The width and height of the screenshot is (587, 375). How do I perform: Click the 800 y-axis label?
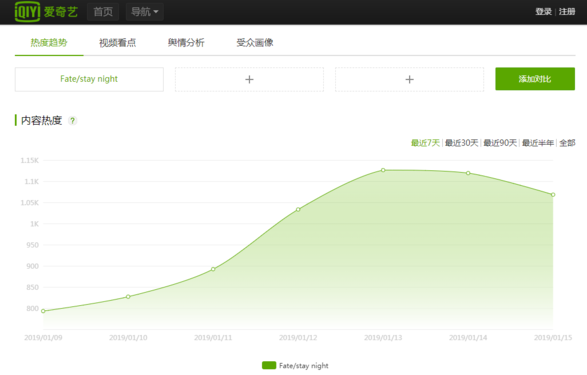coord(33,308)
